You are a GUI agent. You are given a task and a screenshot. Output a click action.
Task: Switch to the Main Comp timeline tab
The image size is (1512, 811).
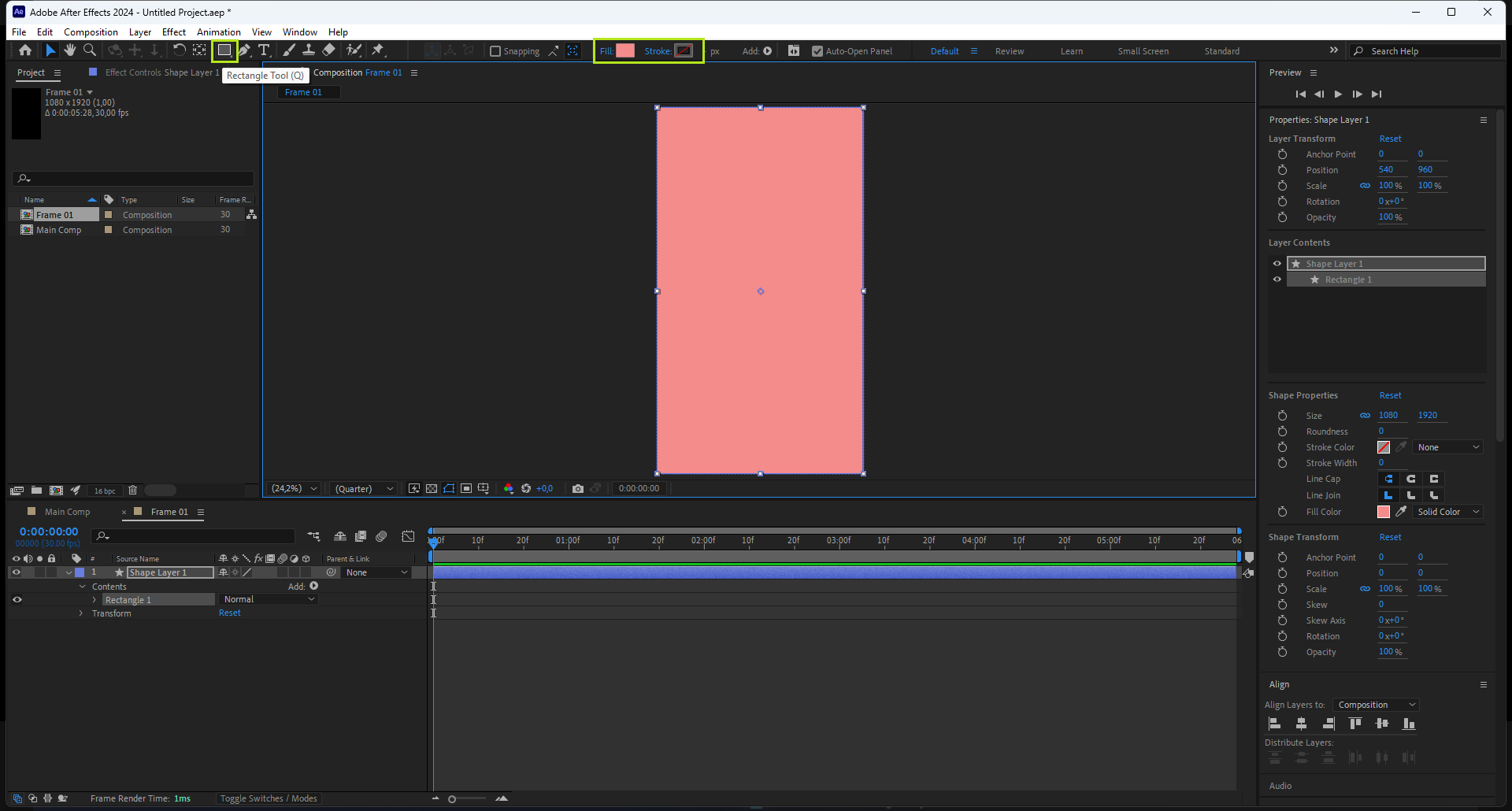67,512
